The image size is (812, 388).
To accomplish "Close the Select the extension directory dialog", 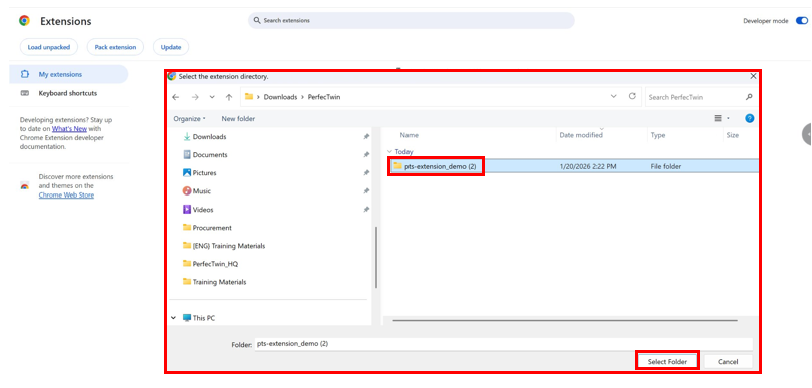I will [753, 76].
